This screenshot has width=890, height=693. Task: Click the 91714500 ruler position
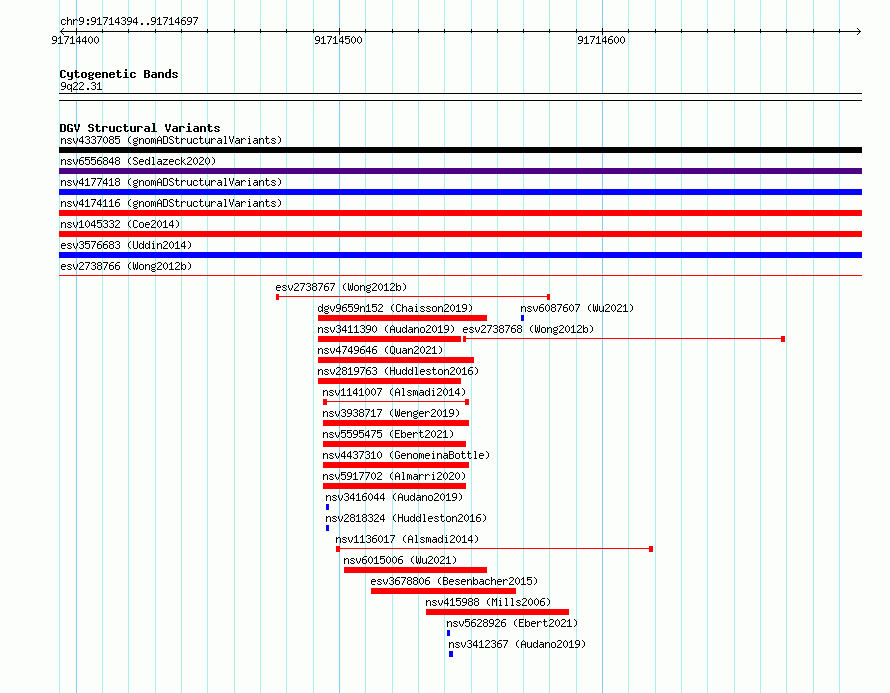(x=338, y=40)
